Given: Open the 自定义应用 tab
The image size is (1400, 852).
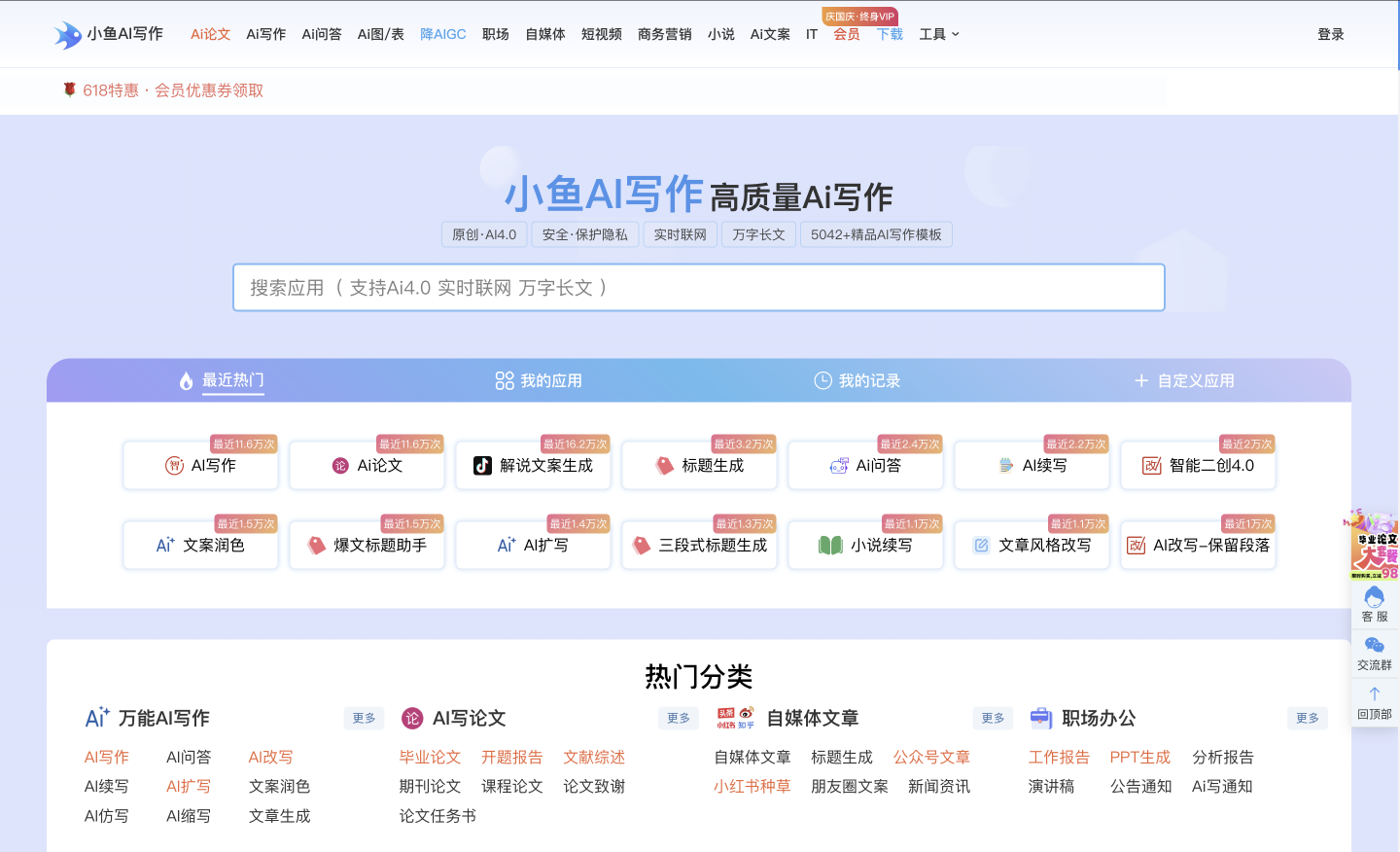Looking at the screenshot, I should (1184, 380).
